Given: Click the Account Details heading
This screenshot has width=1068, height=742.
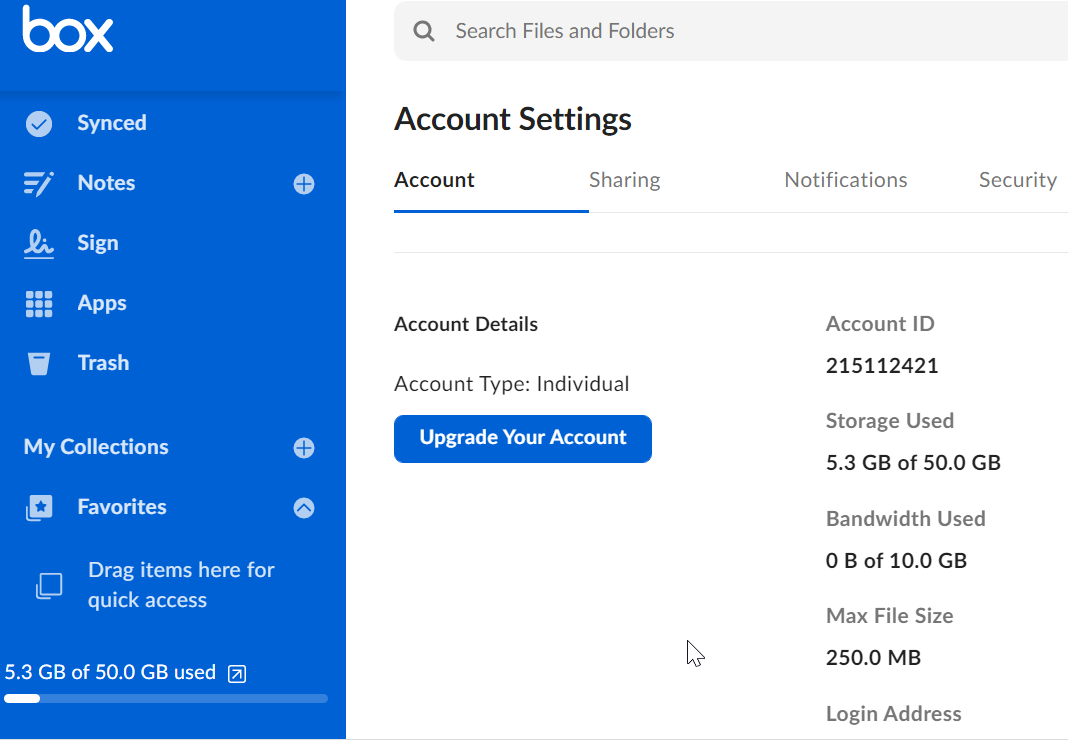Looking at the screenshot, I should pyautogui.click(x=466, y=324).
